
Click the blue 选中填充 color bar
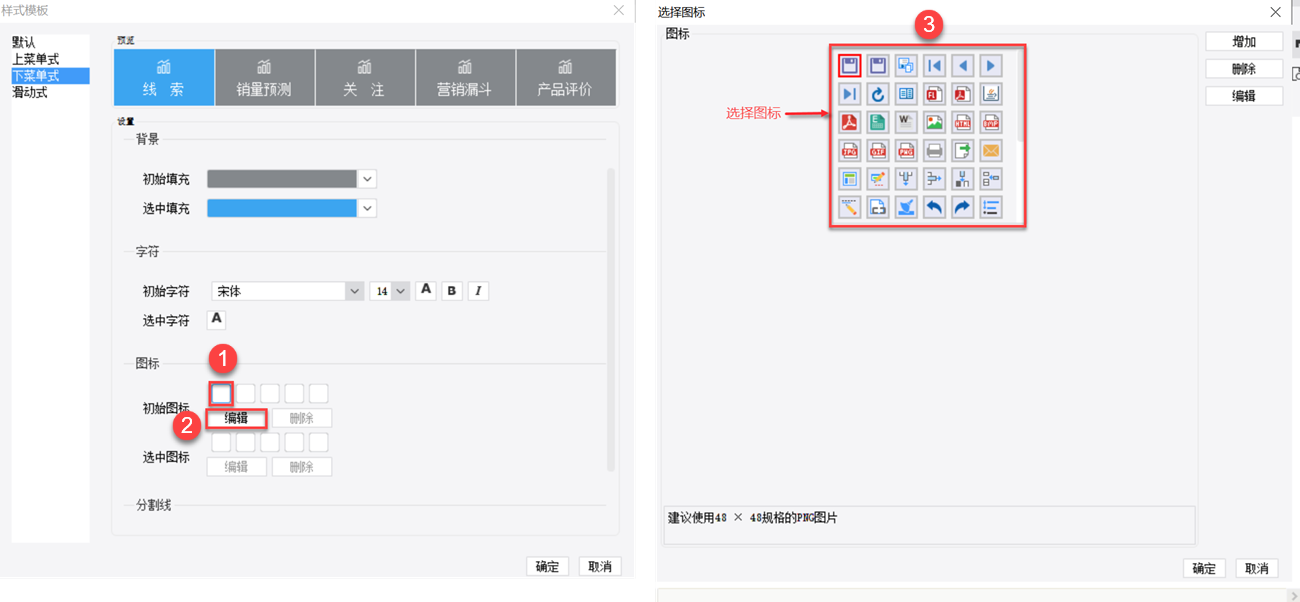(x=282, y=208)
